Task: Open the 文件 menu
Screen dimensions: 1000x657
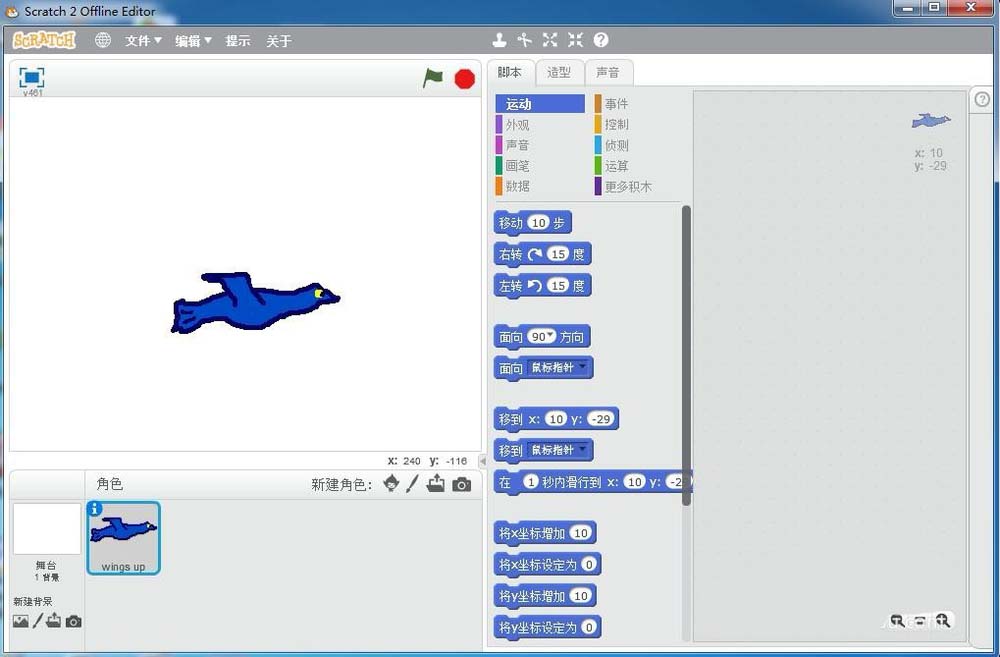Action: (140, 41)
